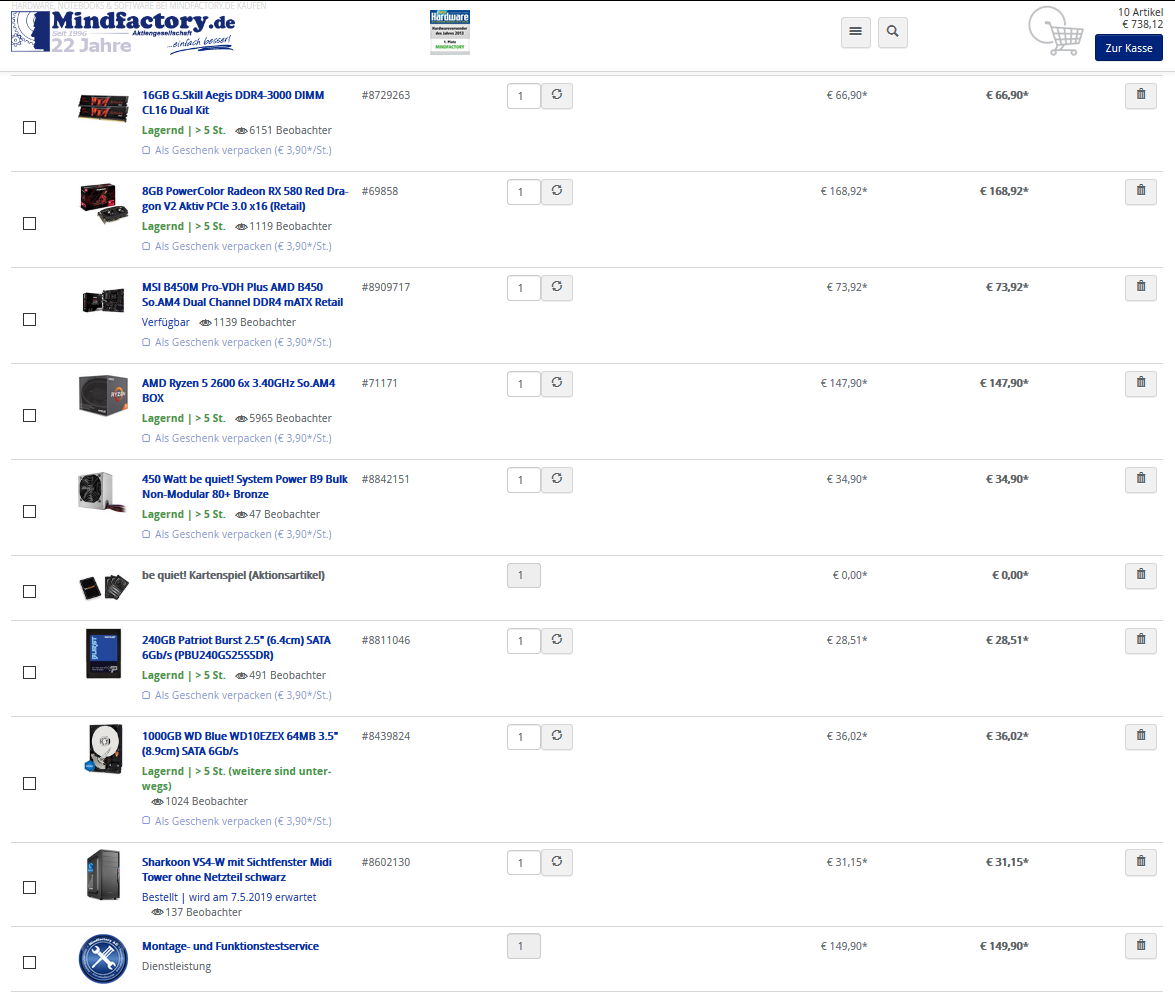This screenshot has height=997, width=1175.
Task: Click article number #8909717
Action: [386, 287]
